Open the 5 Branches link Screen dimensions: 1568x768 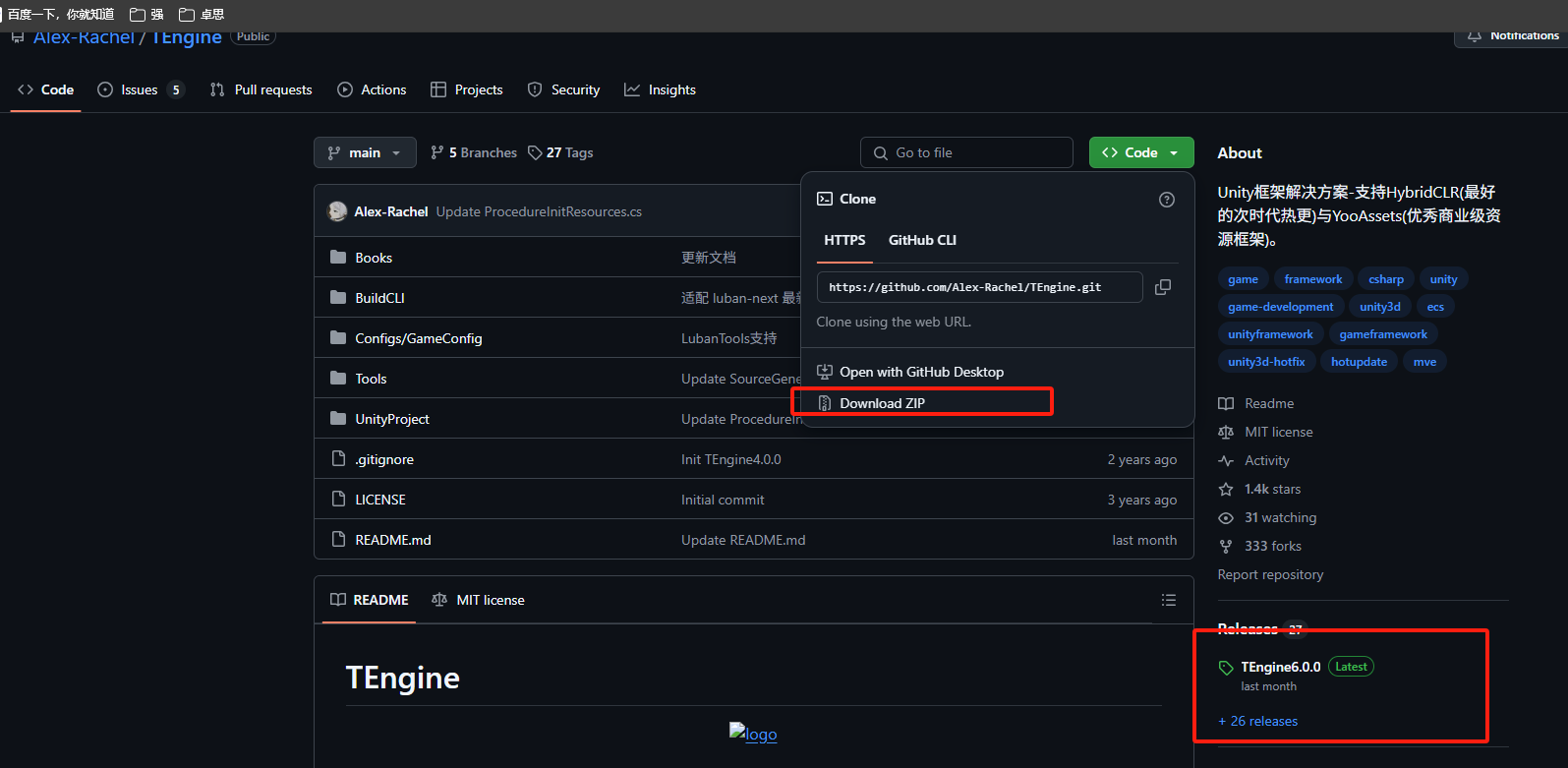coord(474,152)
